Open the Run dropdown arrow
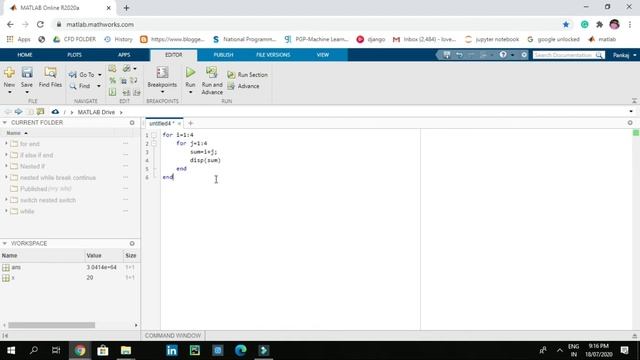Viewport: 640px width, 360px height. tap(190, 92)
